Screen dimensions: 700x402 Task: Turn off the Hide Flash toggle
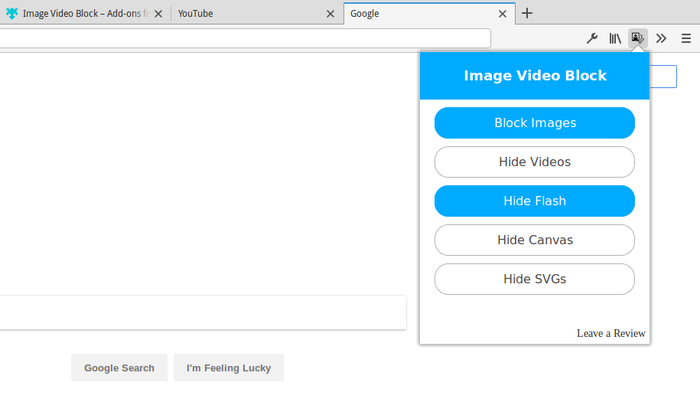534,201
